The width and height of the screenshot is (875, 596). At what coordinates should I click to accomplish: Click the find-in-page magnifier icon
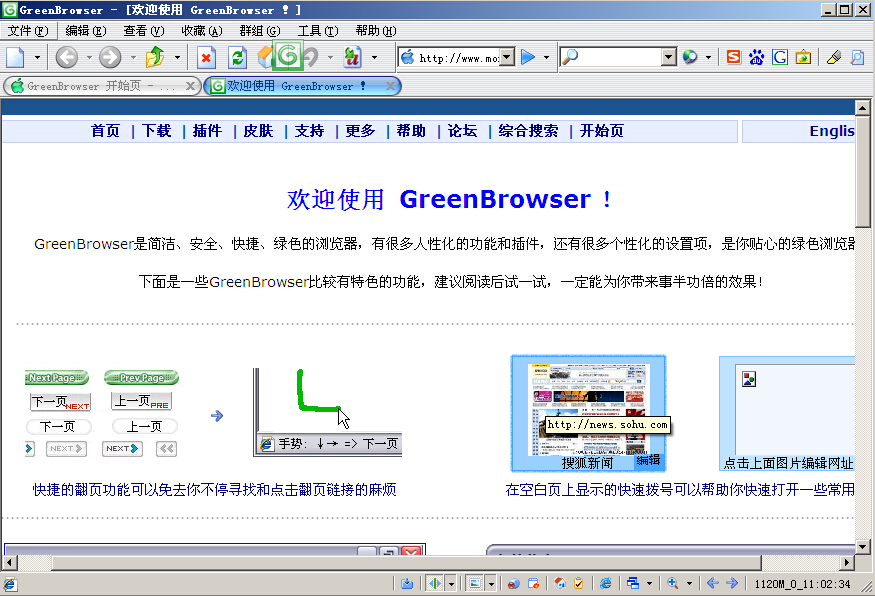(857, 57)
